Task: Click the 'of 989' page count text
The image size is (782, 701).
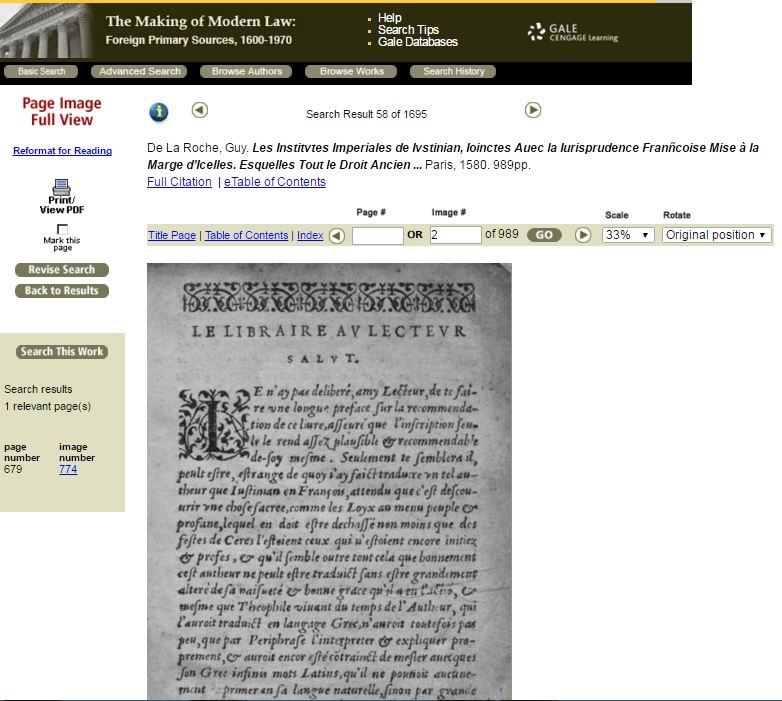Action: point(502,234)
